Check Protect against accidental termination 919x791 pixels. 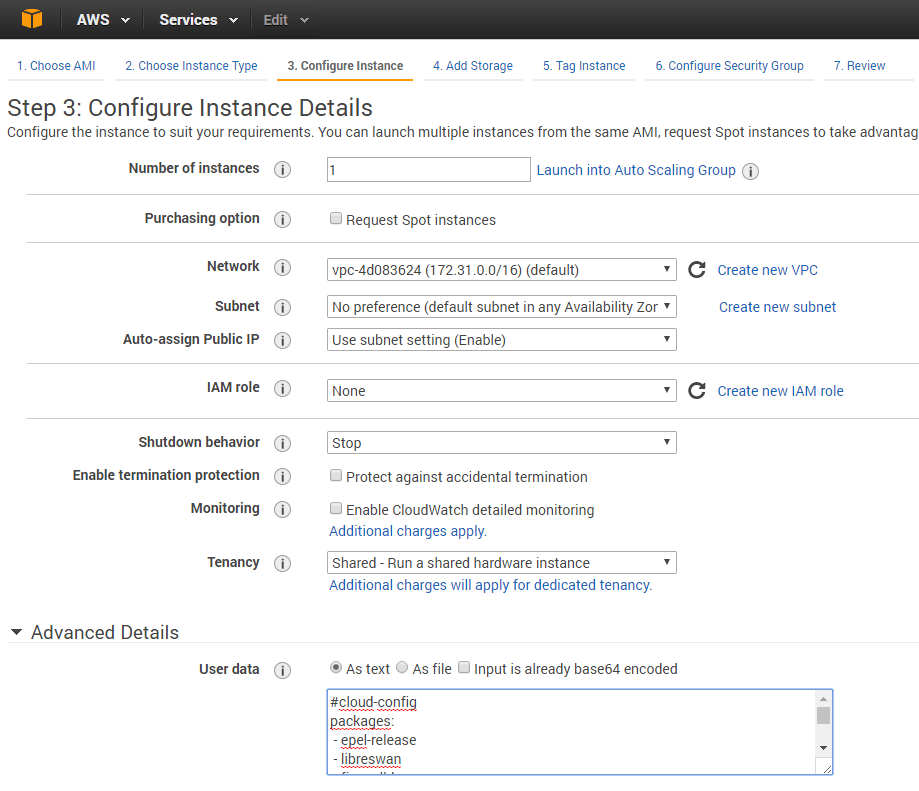(336, 475)
